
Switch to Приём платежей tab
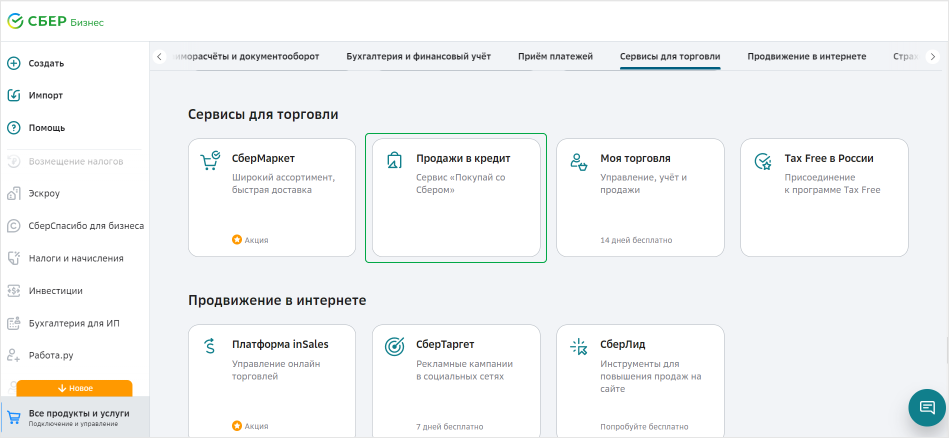click(555, 56)
